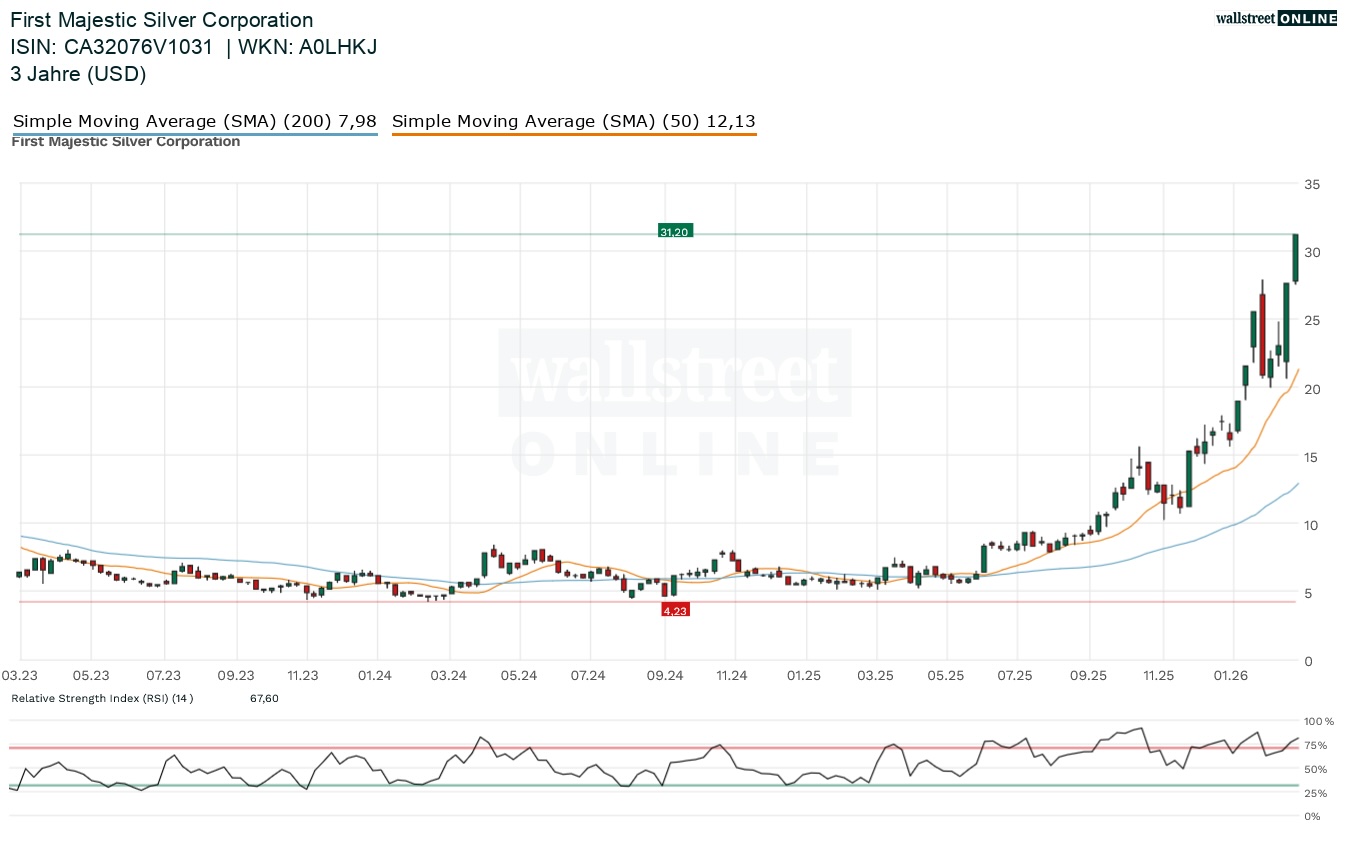Click the First Majestic Silver Corporation title link
This screenshot has width=1349, height=843.
point(161,19)
